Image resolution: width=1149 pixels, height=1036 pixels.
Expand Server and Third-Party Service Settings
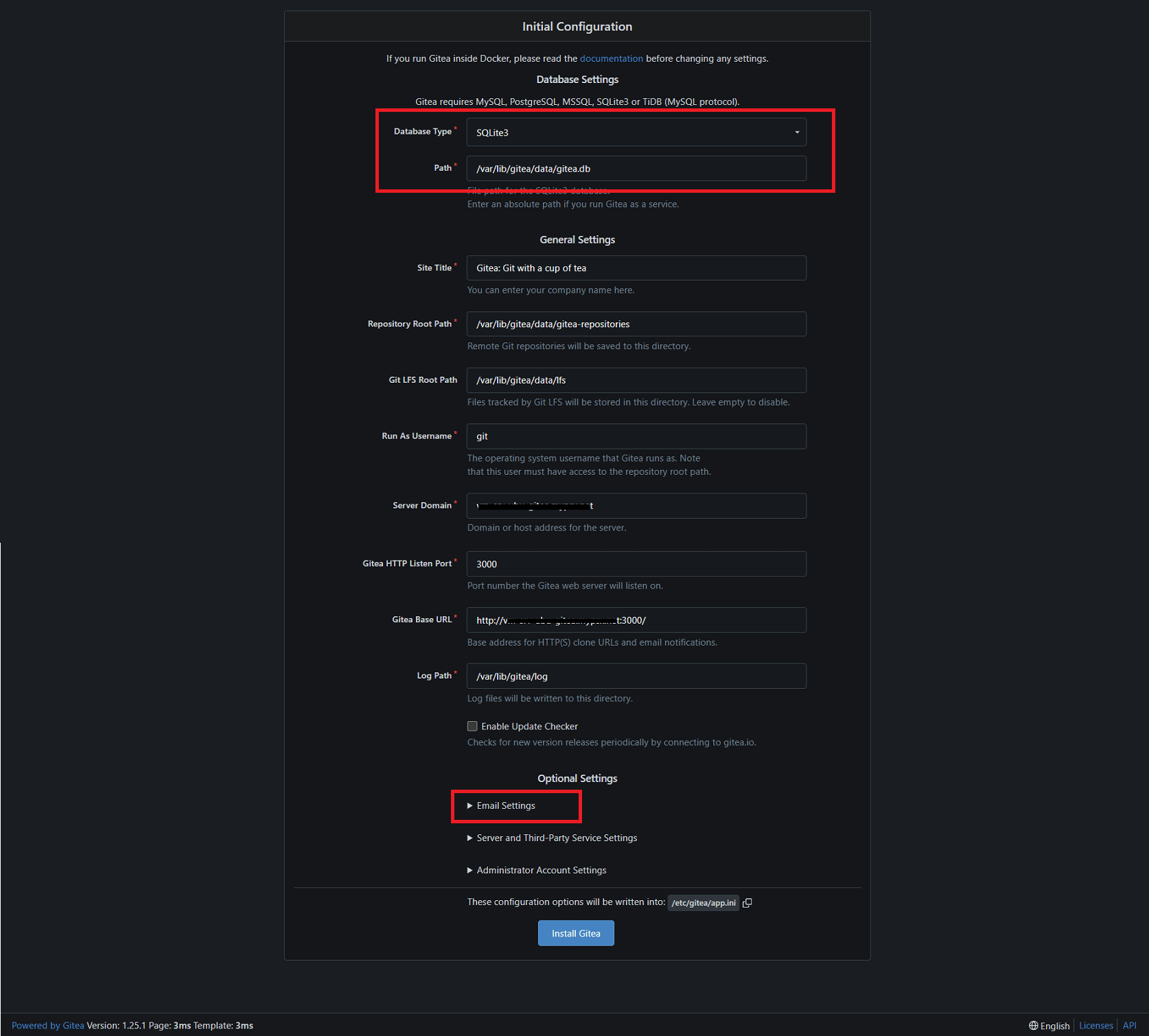coord(556,838)
